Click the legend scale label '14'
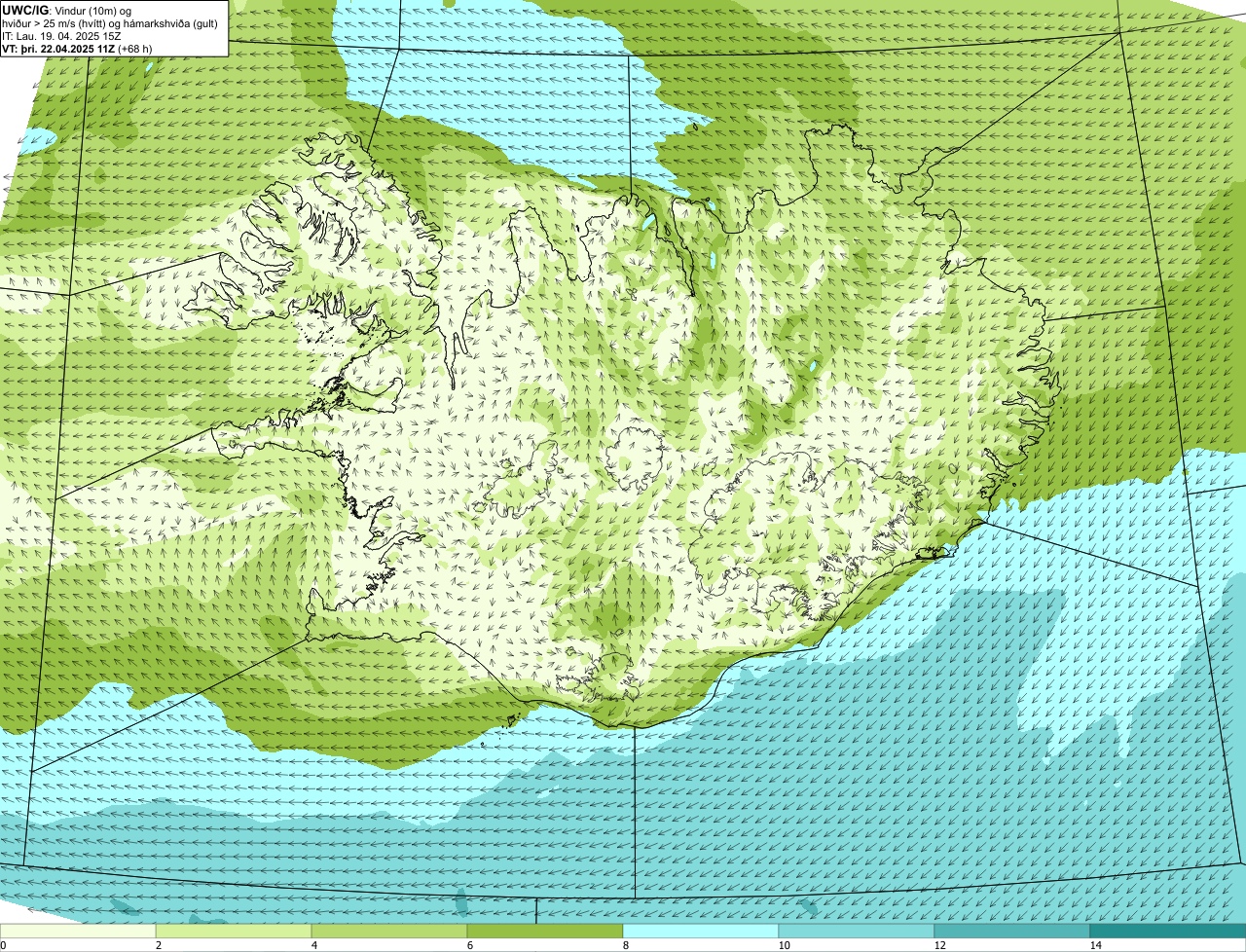 coord(1095,945)
